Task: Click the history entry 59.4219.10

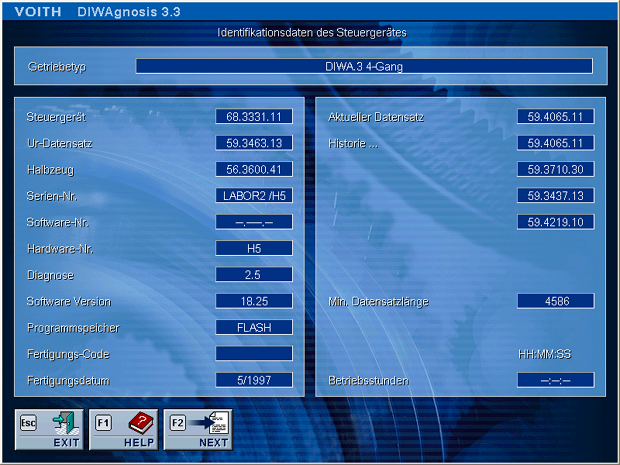Action: 556,222
